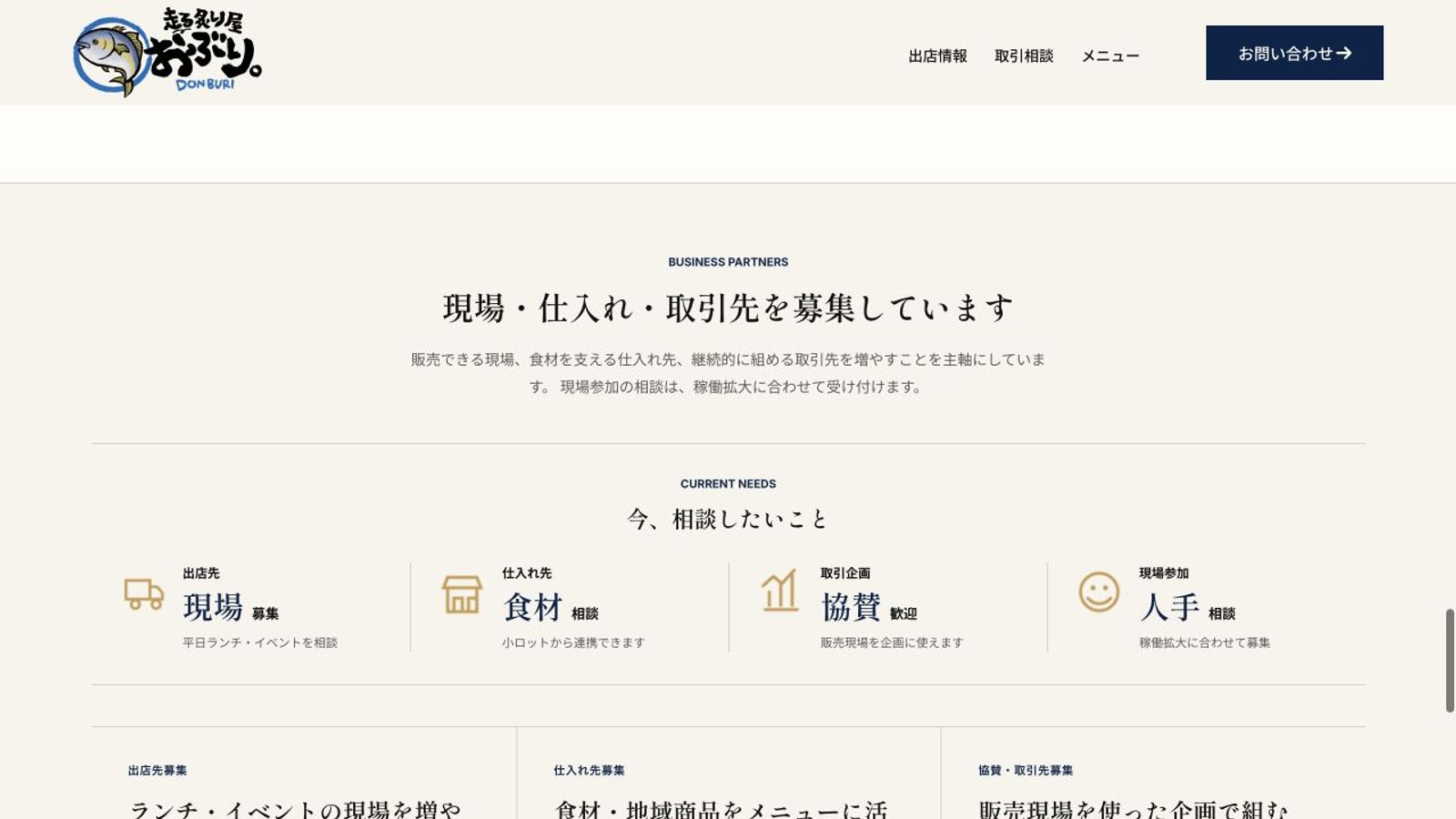1456x819 pixels.
Task: Click the shop storefront icon for 食材
Action: (x=462, y=594)
